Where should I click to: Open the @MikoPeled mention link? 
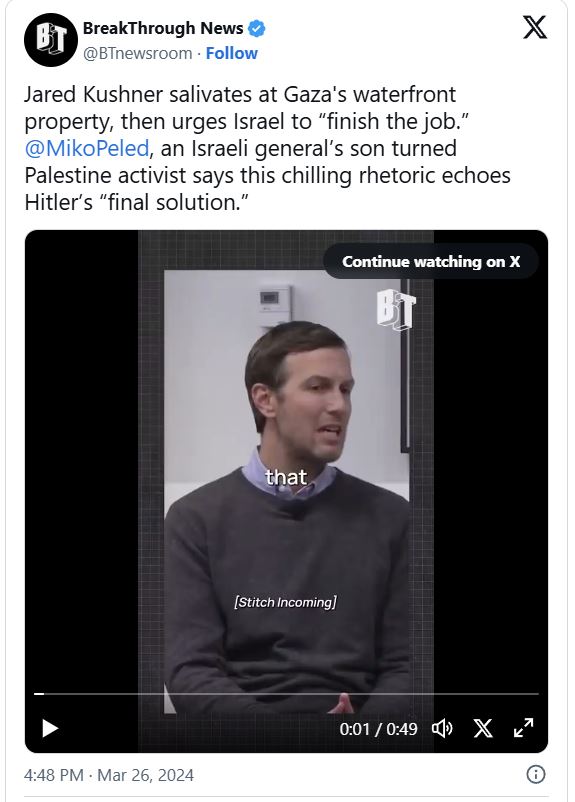click(86, 148)
